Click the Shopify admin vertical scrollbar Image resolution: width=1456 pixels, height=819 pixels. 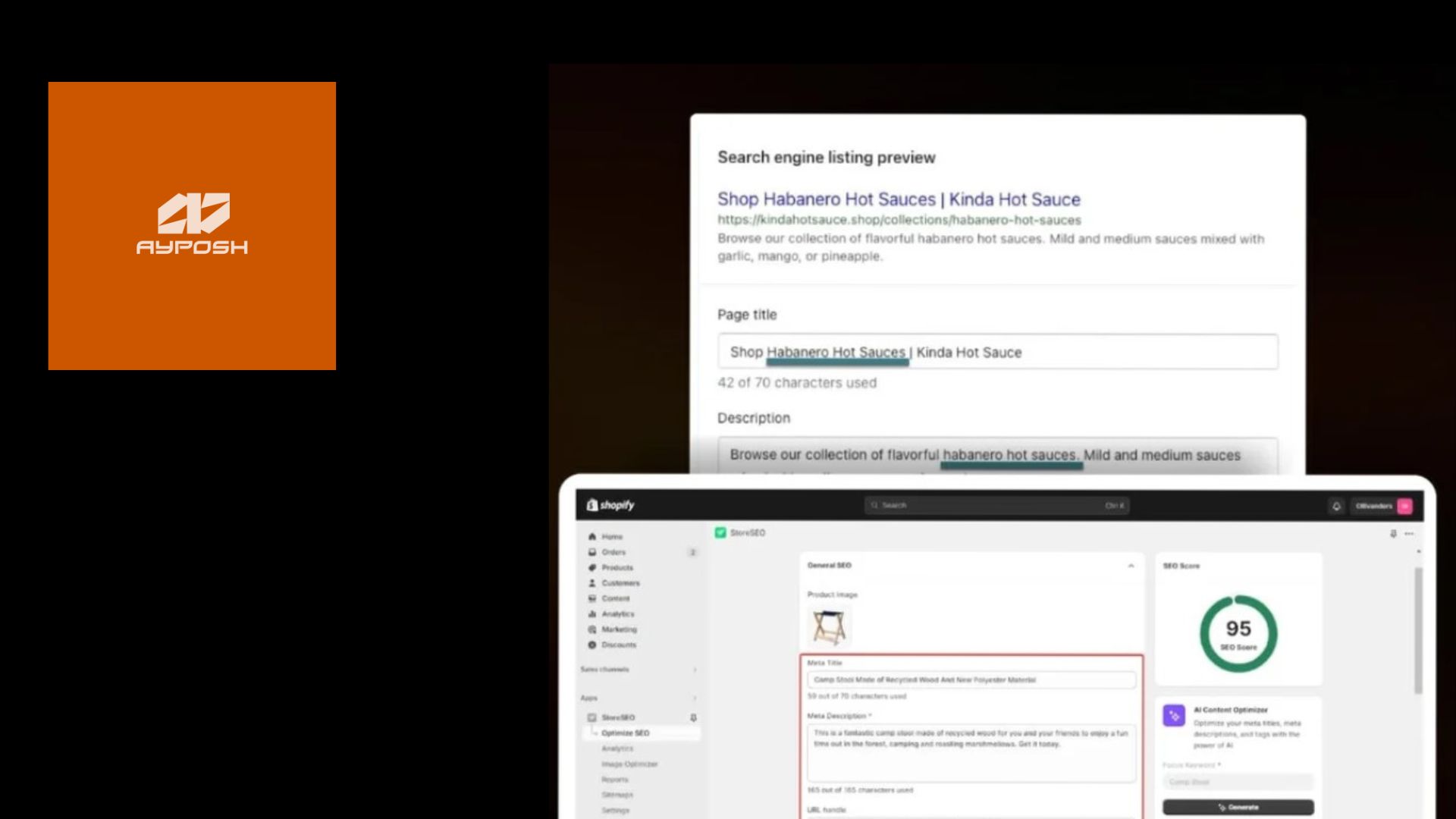1418,630
